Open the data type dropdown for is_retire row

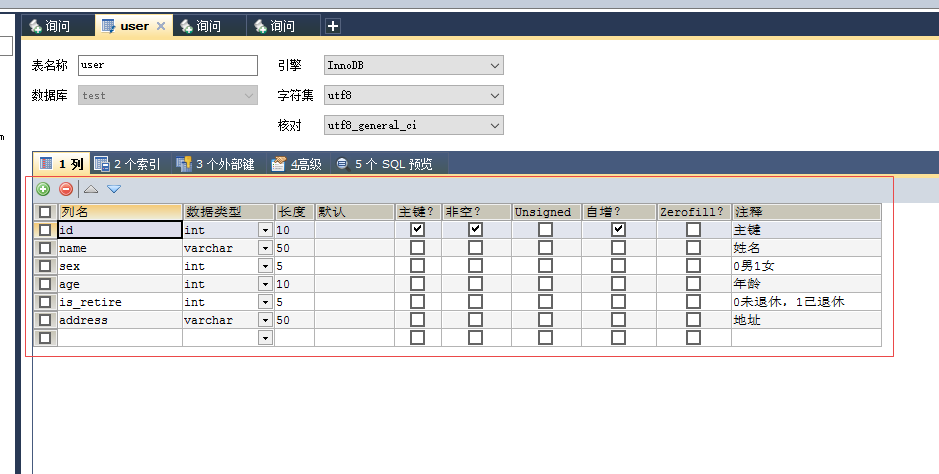(265, 302)
